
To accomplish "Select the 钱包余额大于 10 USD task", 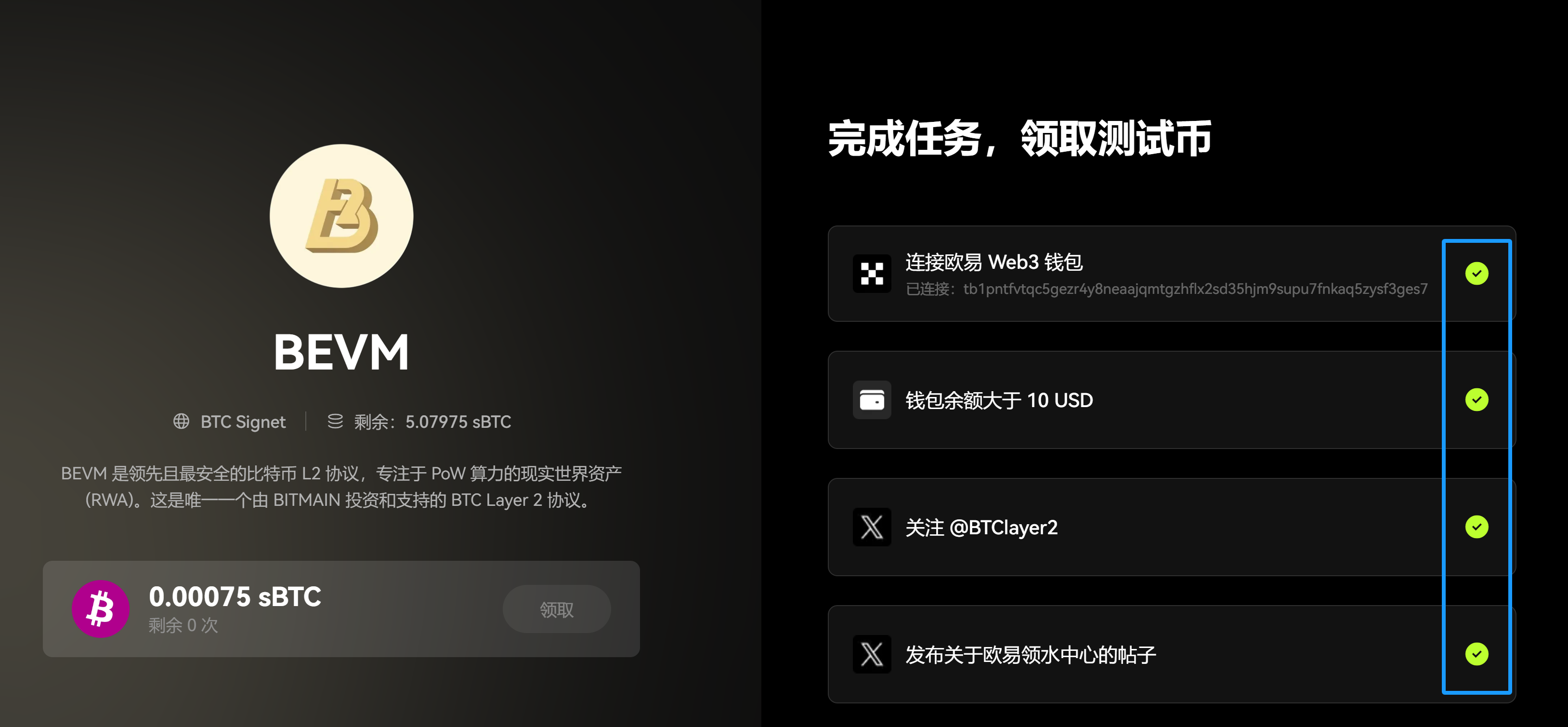I will tap(1171, 400).
